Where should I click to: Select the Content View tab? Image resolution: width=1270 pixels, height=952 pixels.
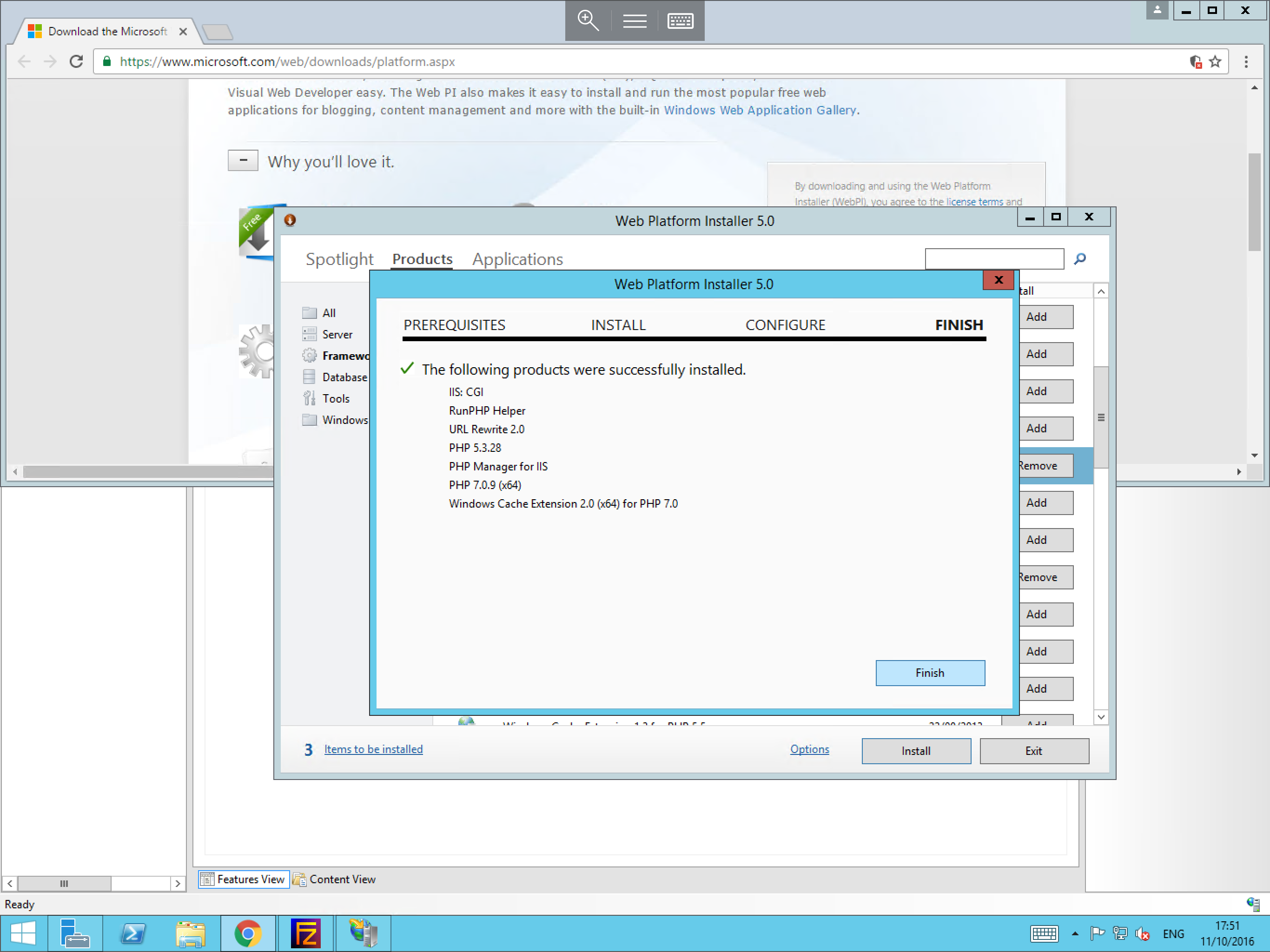click(334, 879)
